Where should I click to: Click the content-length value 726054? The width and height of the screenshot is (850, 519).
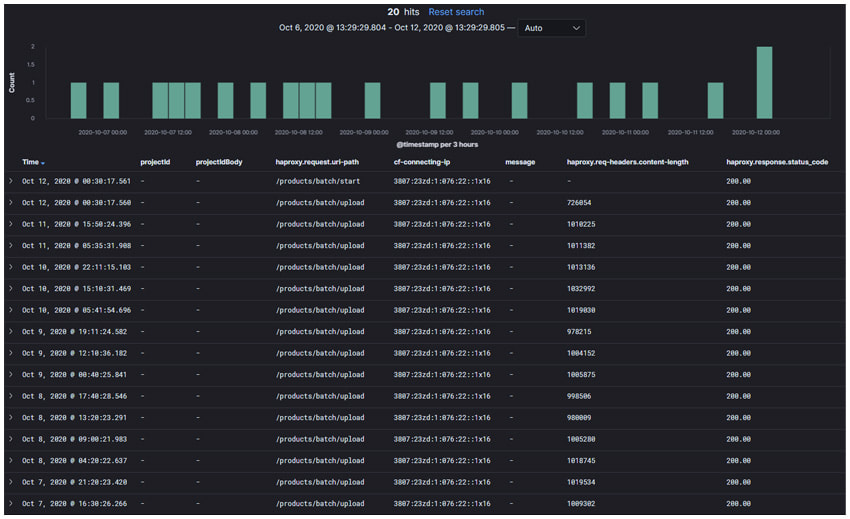(x=581, y=202)
